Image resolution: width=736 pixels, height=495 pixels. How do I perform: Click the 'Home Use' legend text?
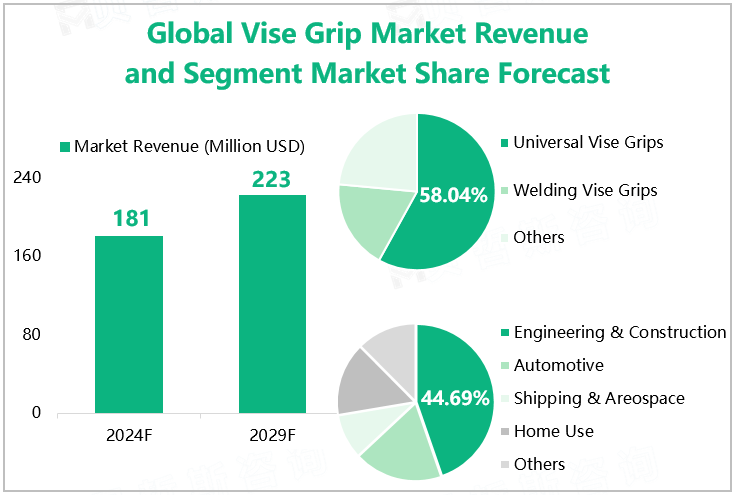[x=554, y=431]
